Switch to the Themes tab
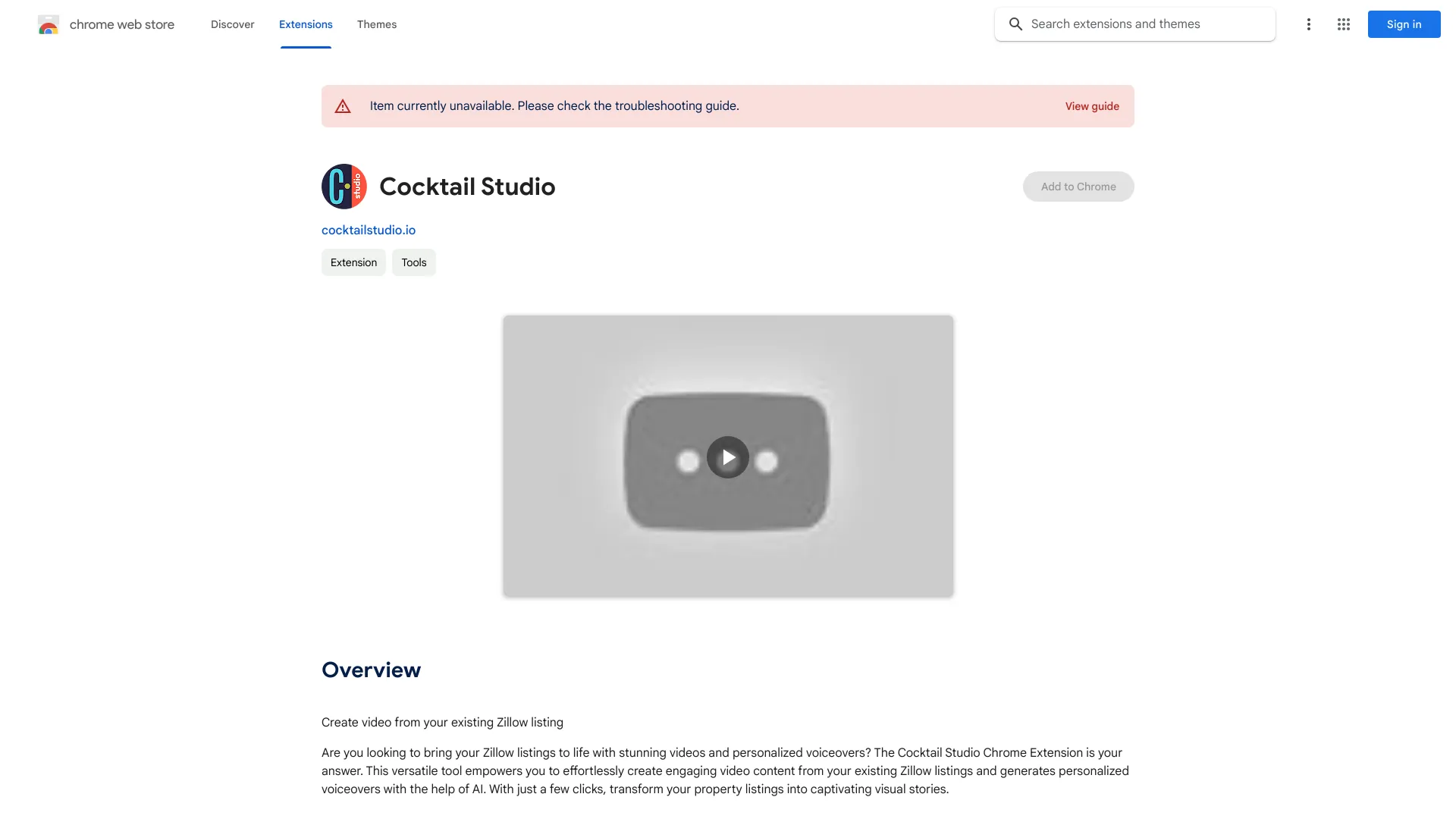The image size is (1456, 819). point(377,24)
